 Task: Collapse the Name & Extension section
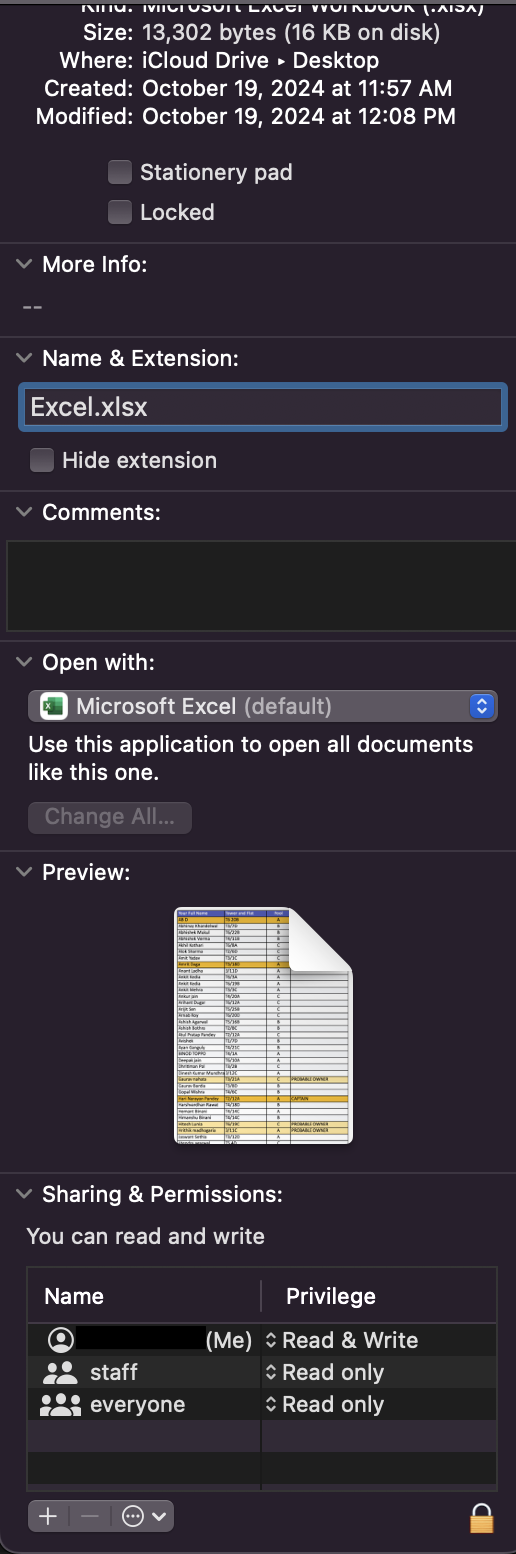[24, 358]
